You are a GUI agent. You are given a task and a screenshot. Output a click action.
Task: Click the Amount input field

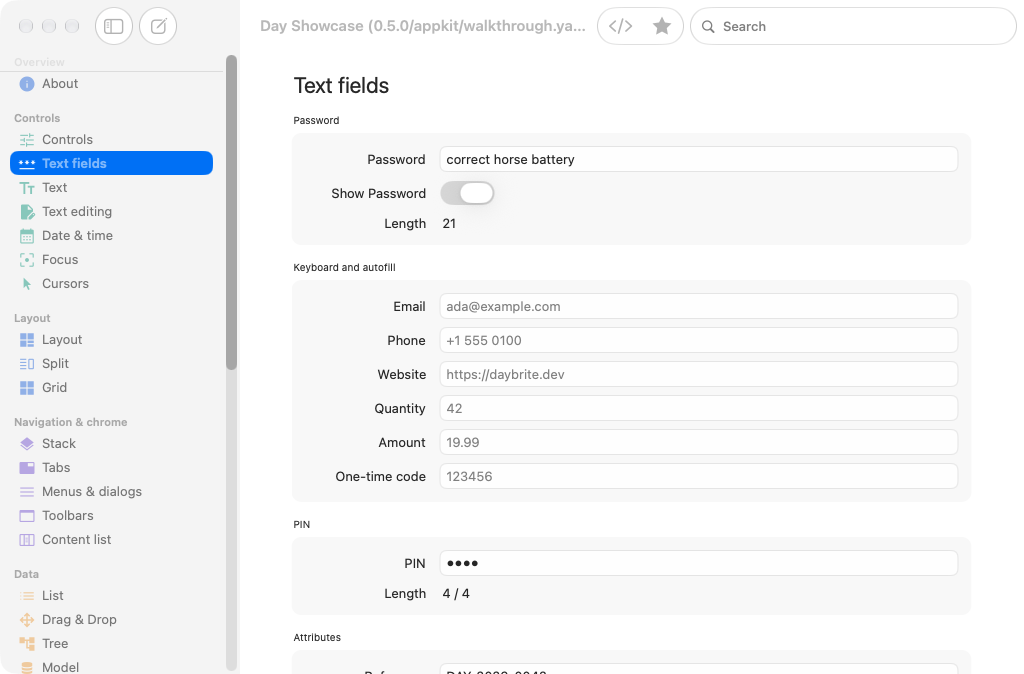(x=699, y=442)
